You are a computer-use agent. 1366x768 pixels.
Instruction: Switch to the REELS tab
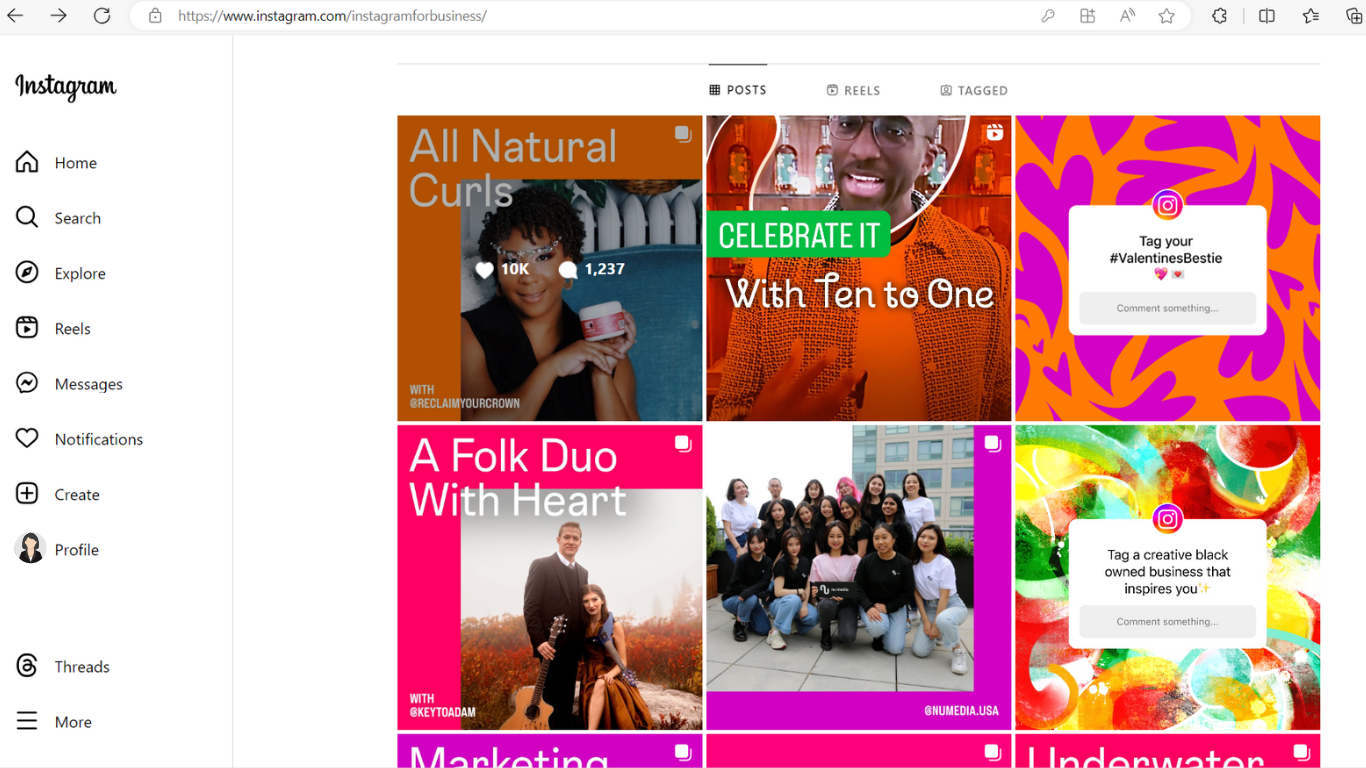tap(853, 90)
